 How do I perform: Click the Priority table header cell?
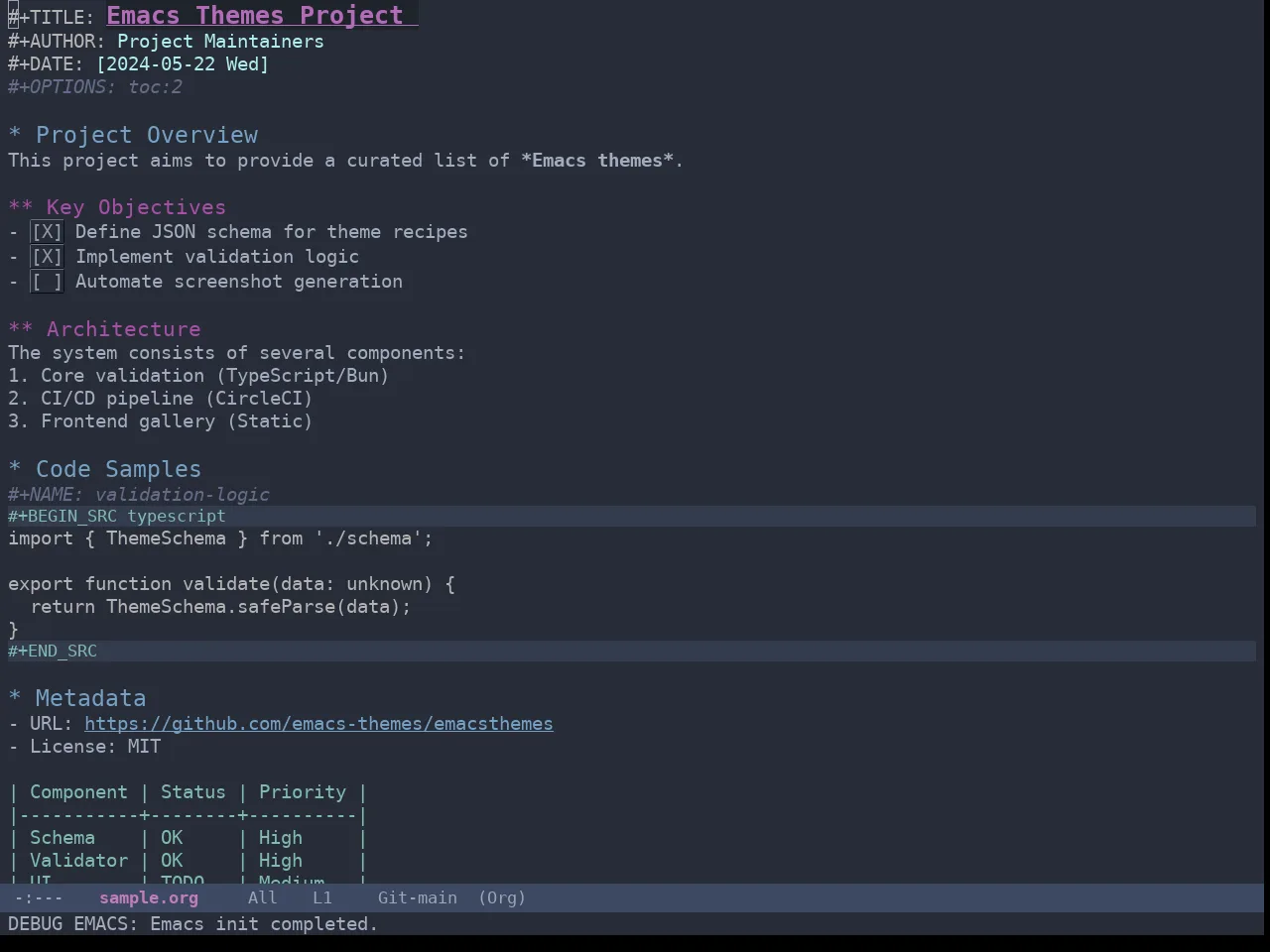303,792
